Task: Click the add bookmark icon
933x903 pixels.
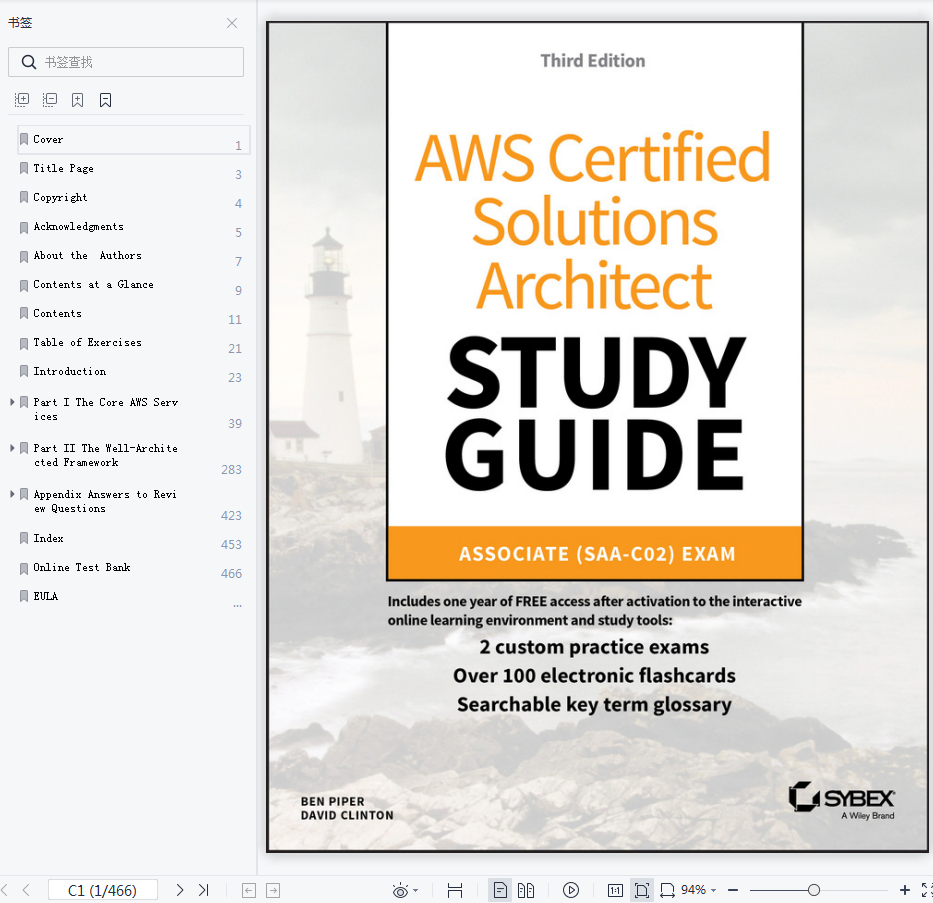Action: pos(77,100)
